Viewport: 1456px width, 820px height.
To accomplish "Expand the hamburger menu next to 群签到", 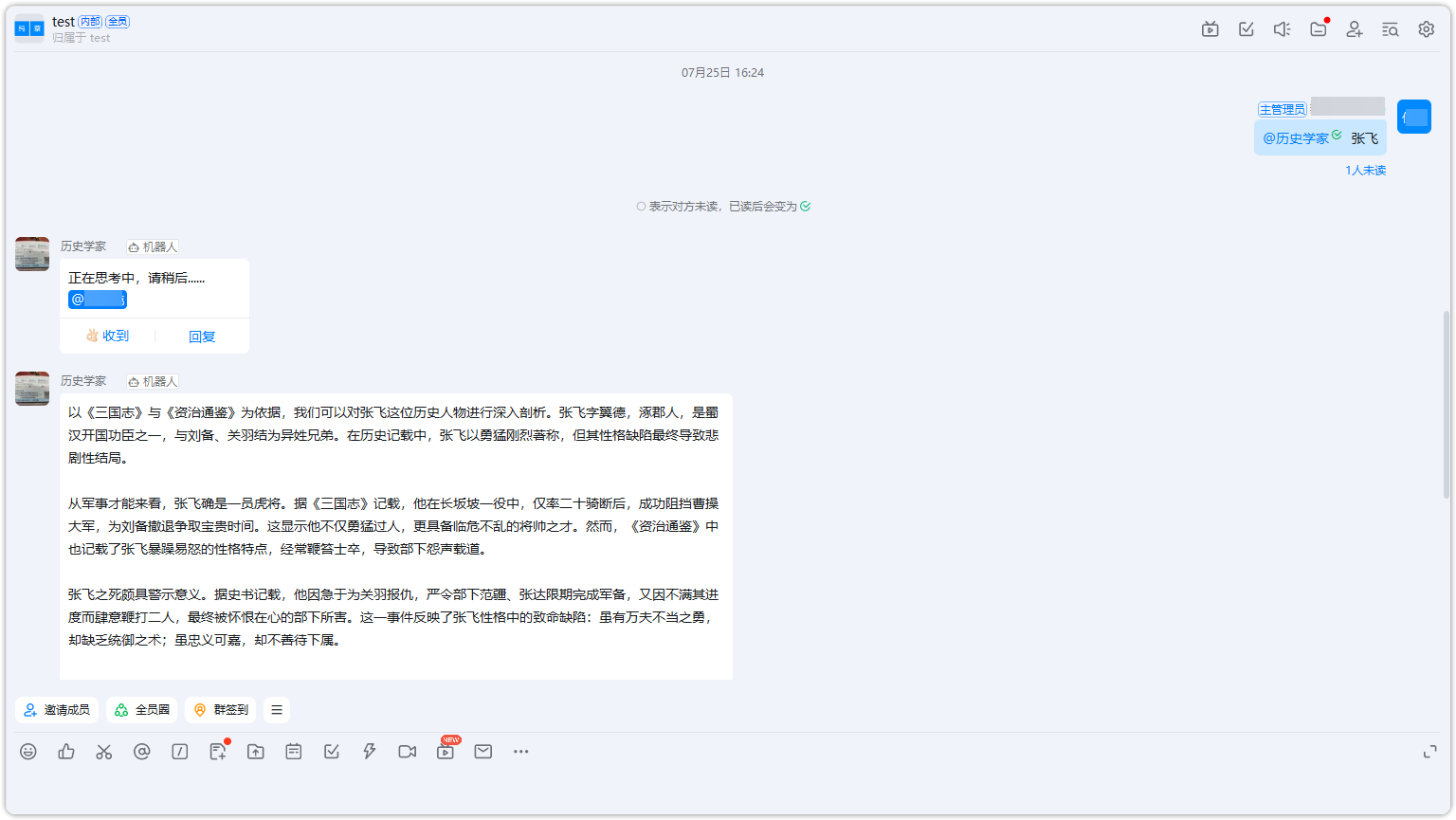I will pos(276,709).
